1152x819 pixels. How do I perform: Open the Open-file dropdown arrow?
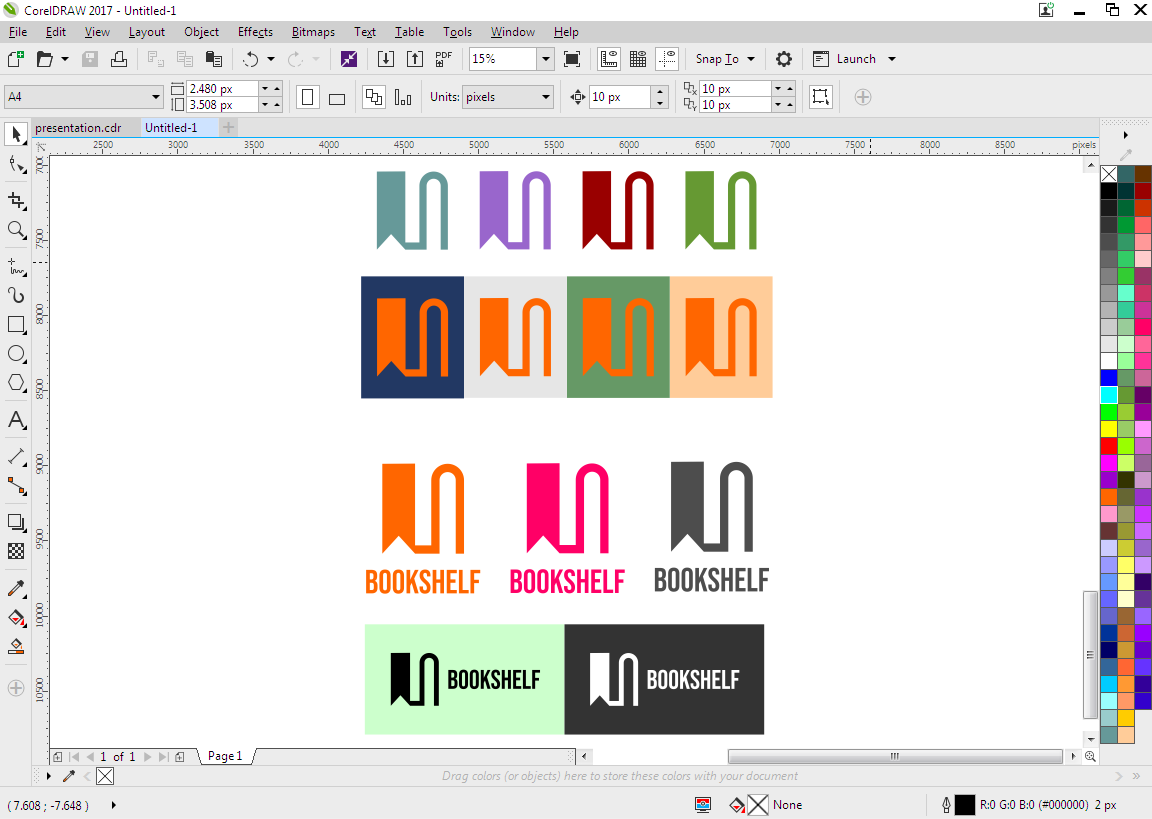(65, 59)
